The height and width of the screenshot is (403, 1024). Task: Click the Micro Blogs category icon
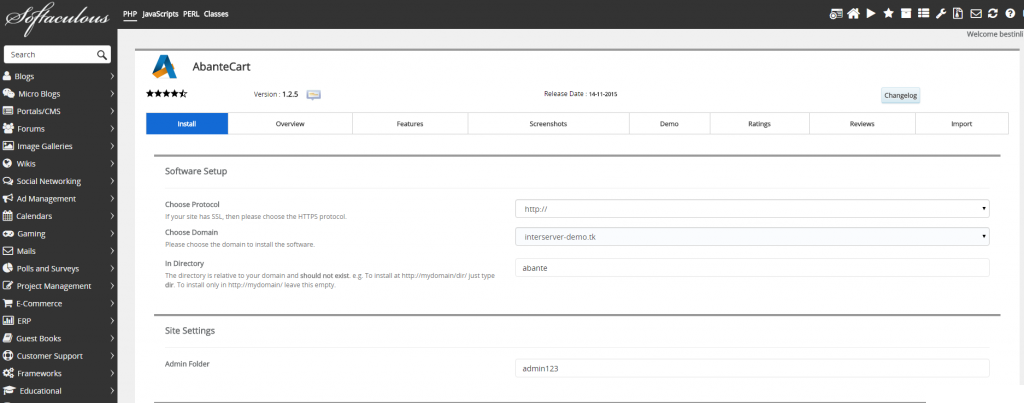tap(8, 93)
